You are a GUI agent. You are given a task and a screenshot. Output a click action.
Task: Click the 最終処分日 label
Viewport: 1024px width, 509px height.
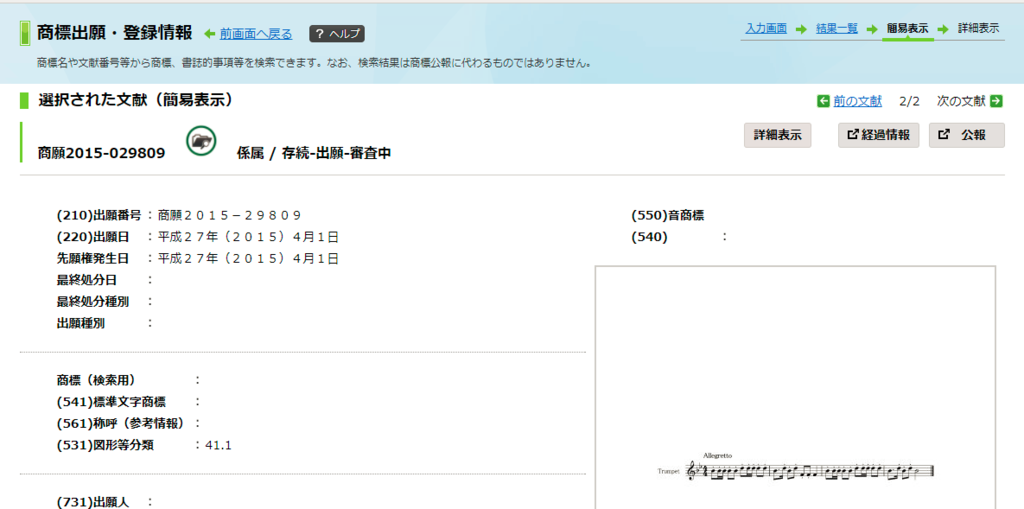tap(86, 280)
